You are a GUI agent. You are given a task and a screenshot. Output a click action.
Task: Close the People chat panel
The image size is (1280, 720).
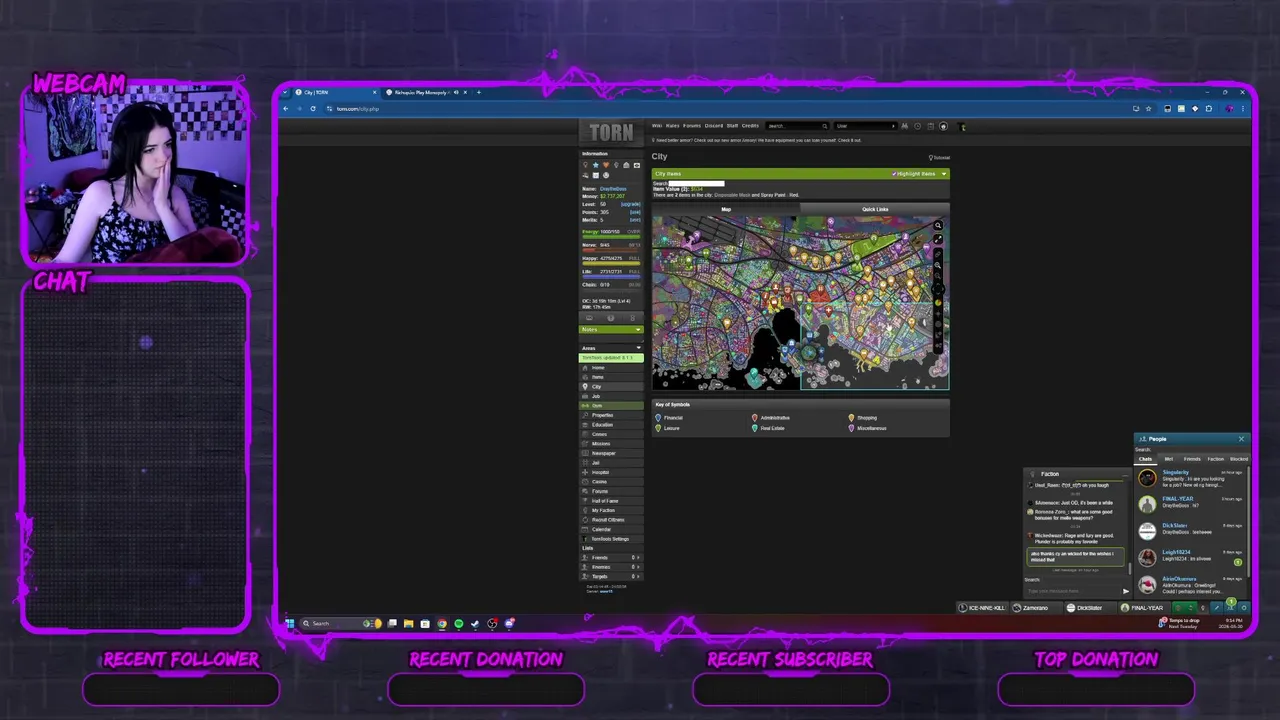coord(1241,439)
